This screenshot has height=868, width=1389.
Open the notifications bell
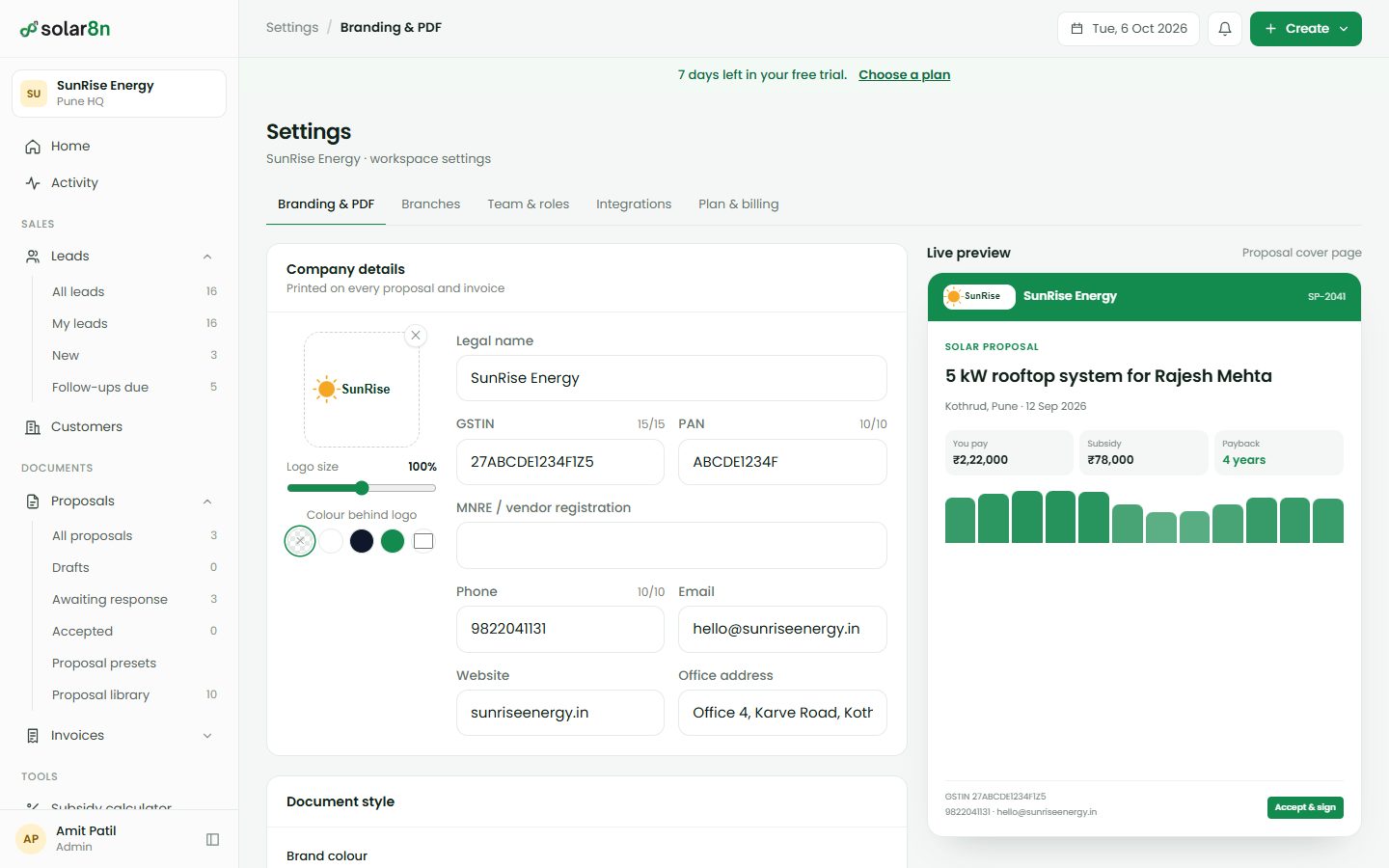[x=1225, y=29]
